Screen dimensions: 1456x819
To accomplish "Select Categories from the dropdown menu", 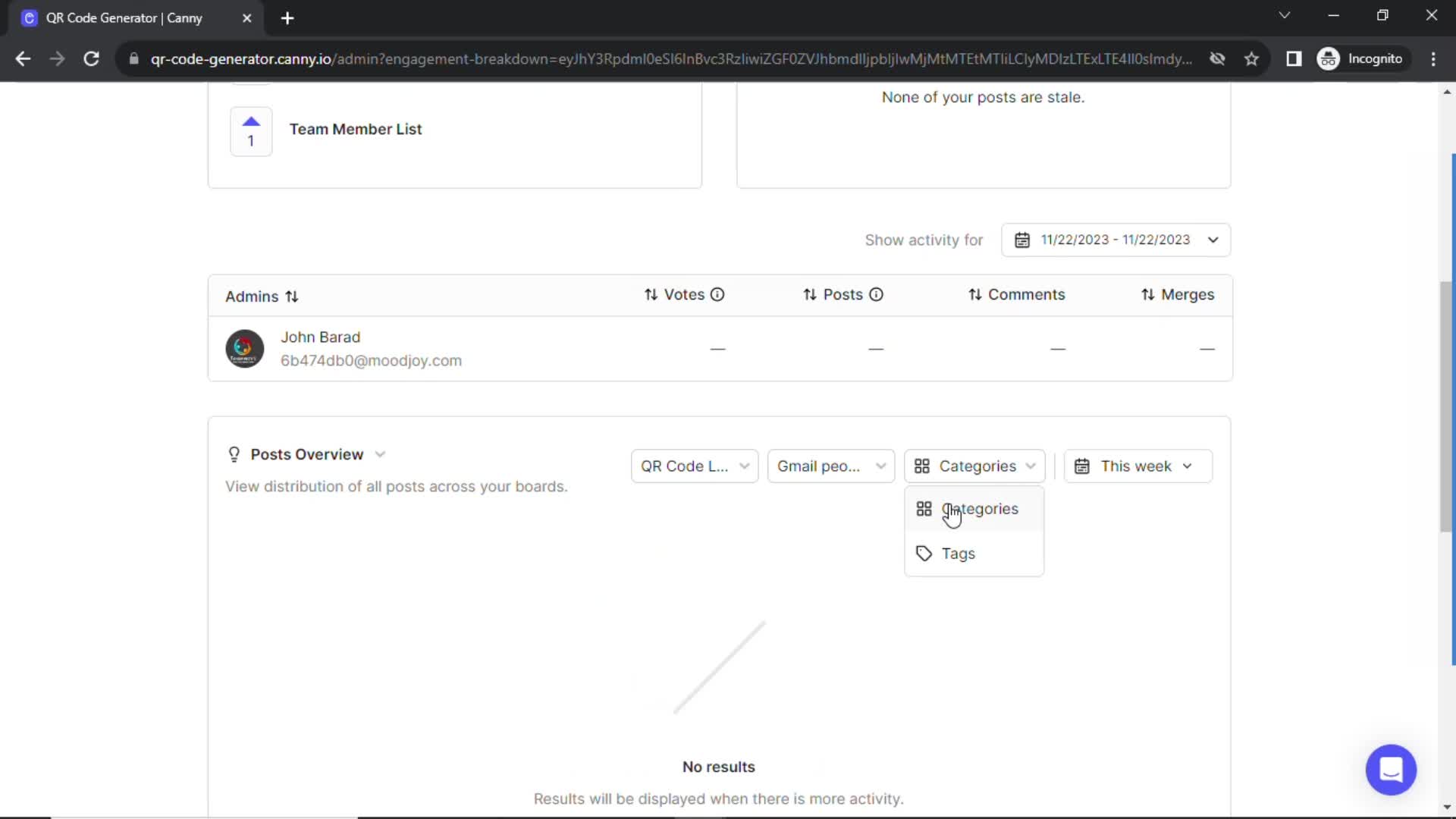I will click(x=980, y=509).
